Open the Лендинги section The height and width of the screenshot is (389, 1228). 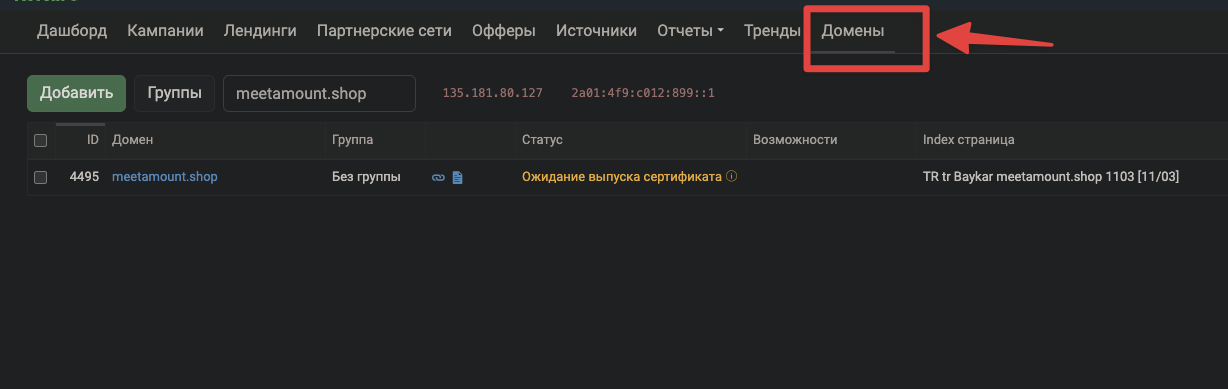pos(260,31)
